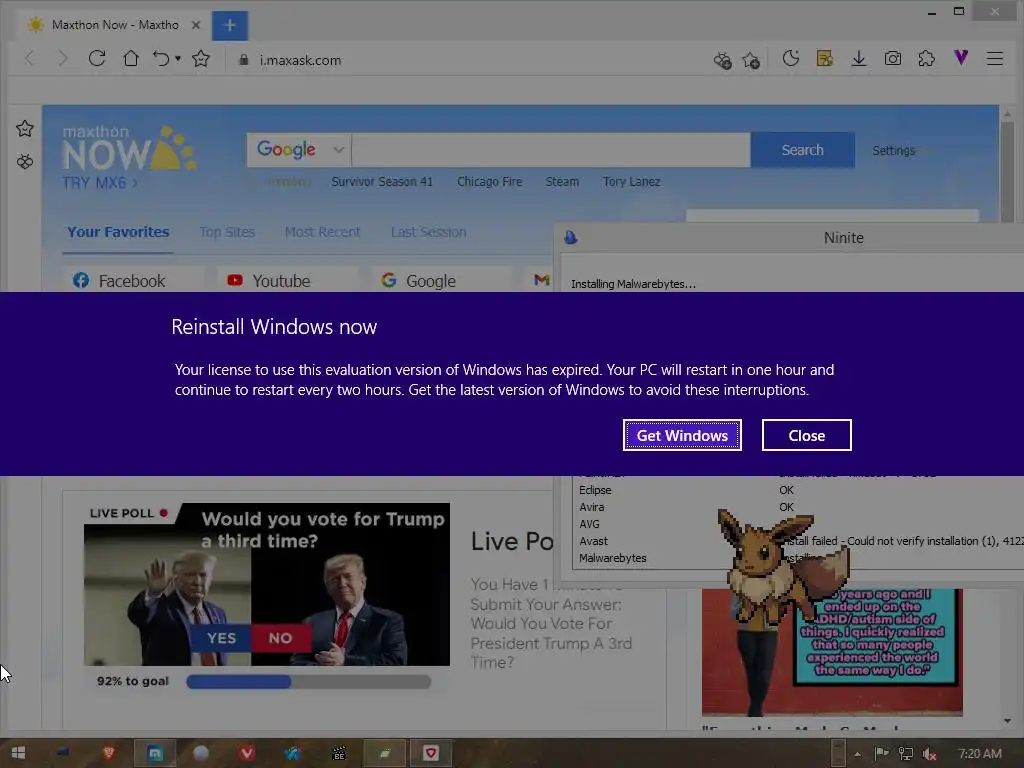The width and height of the screenshot is (1024, 768).
Task: Switch to Last Session tab
Action: [x=428, y=232]
